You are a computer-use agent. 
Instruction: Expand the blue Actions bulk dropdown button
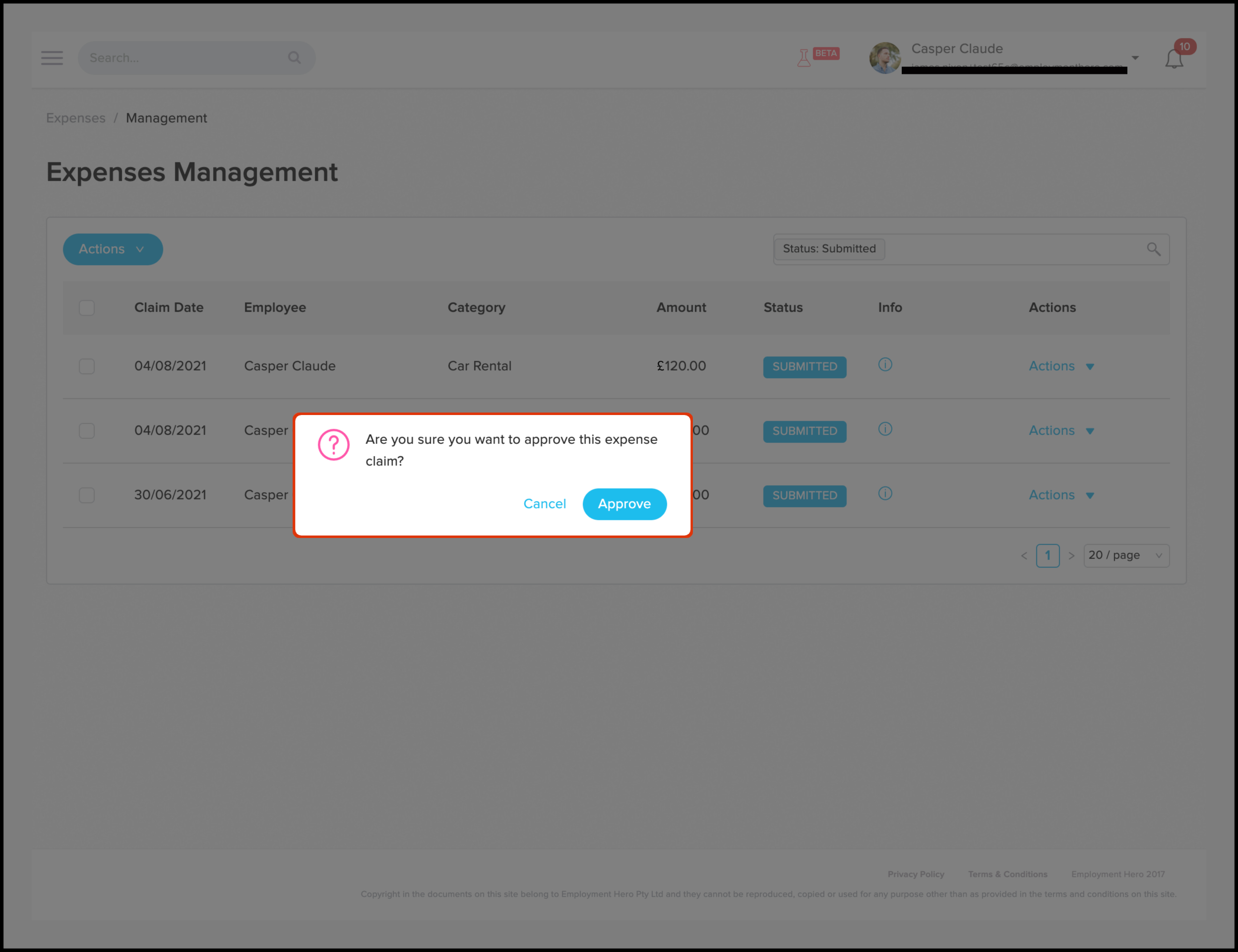point(113,249)
